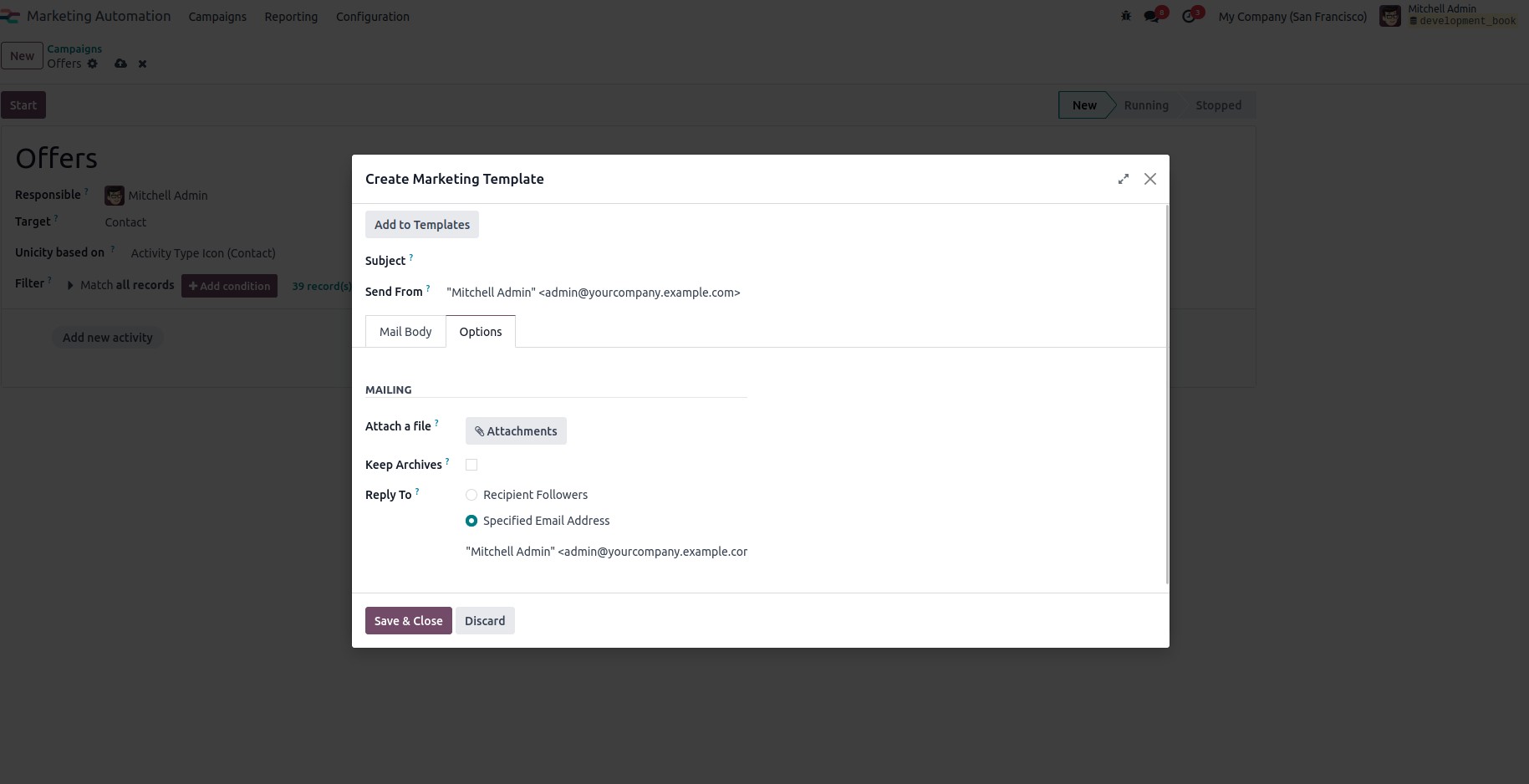Select the Recipient Followers reply option

point(471,494)
